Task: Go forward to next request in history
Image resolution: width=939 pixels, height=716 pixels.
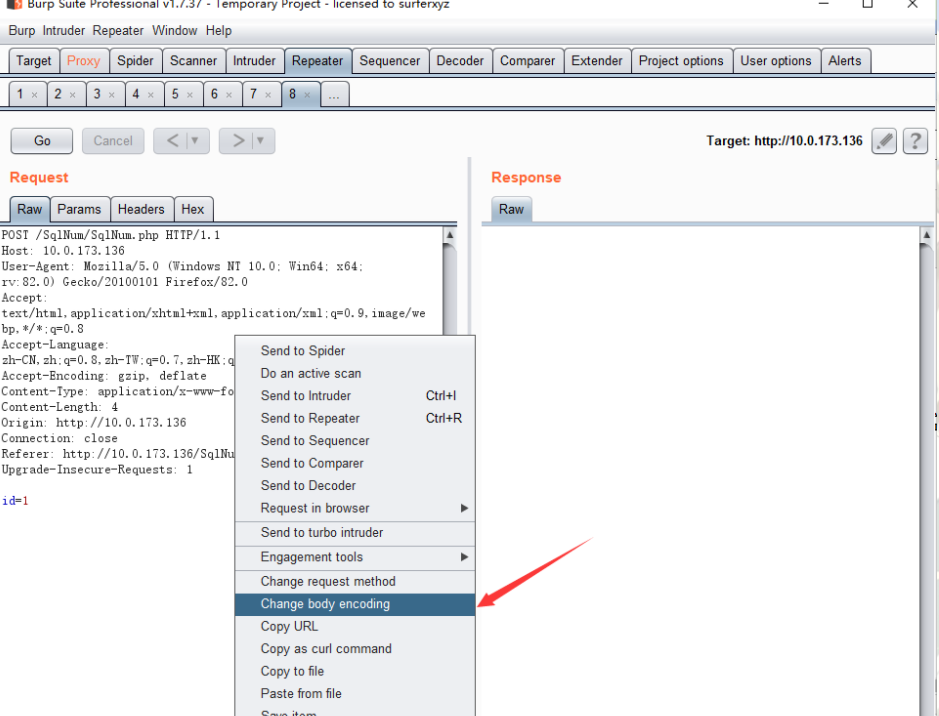Action: tap(238, 141)
